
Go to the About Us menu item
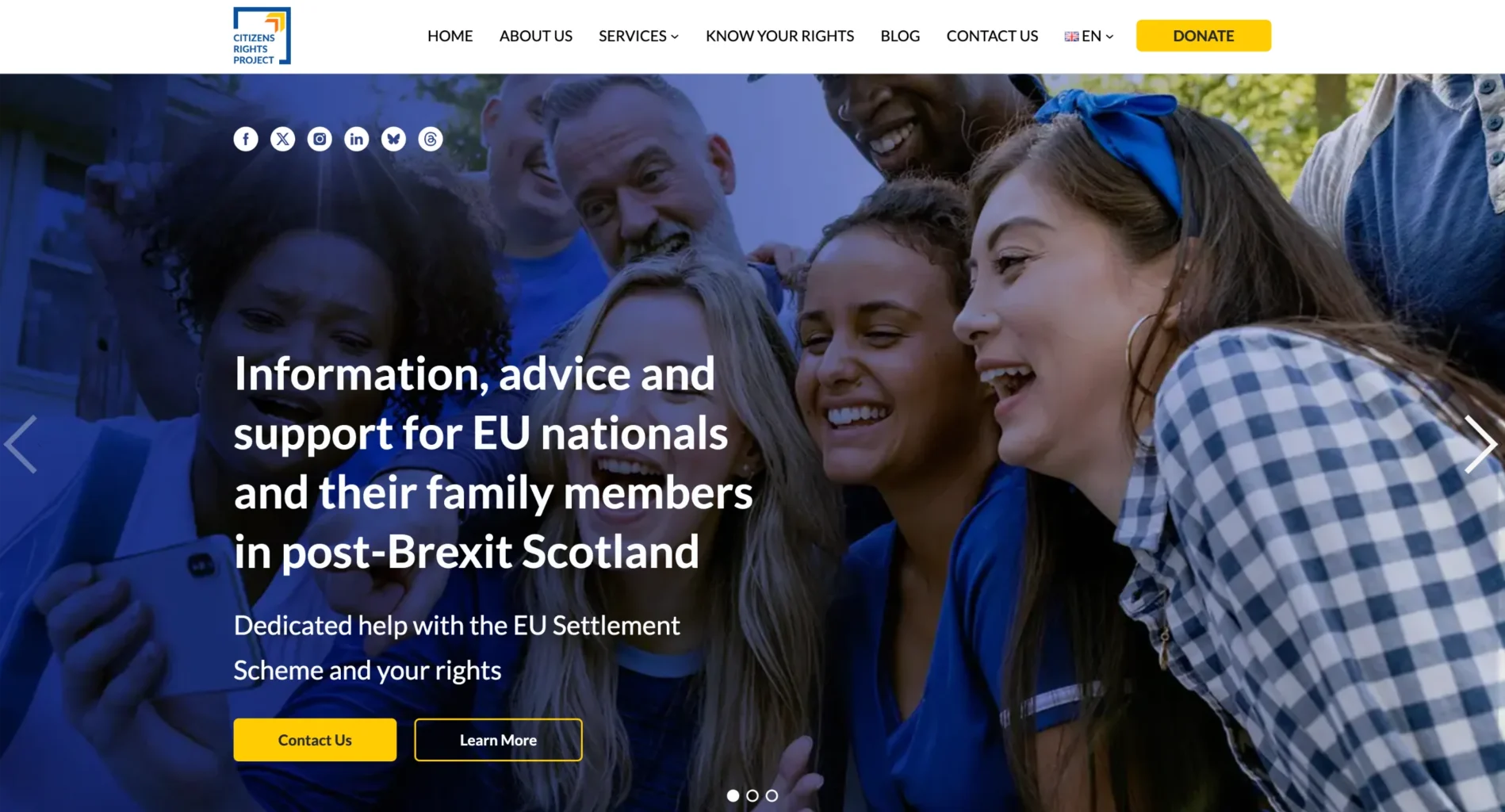coord(536,36)
